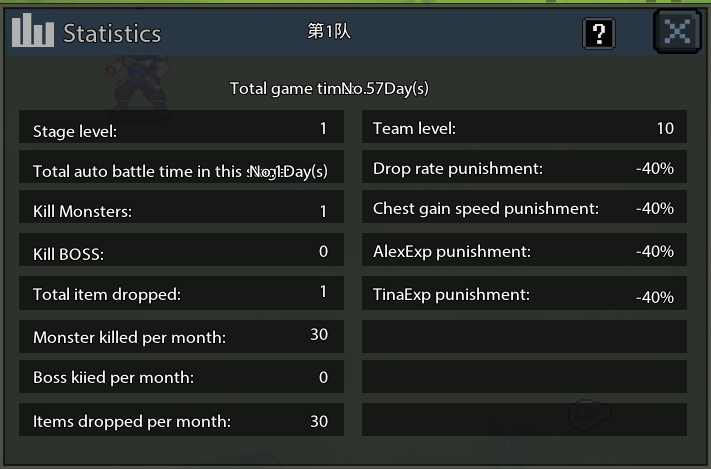Click the Drop rate punishment row
The image size is (711, 469).
[524, 168]
